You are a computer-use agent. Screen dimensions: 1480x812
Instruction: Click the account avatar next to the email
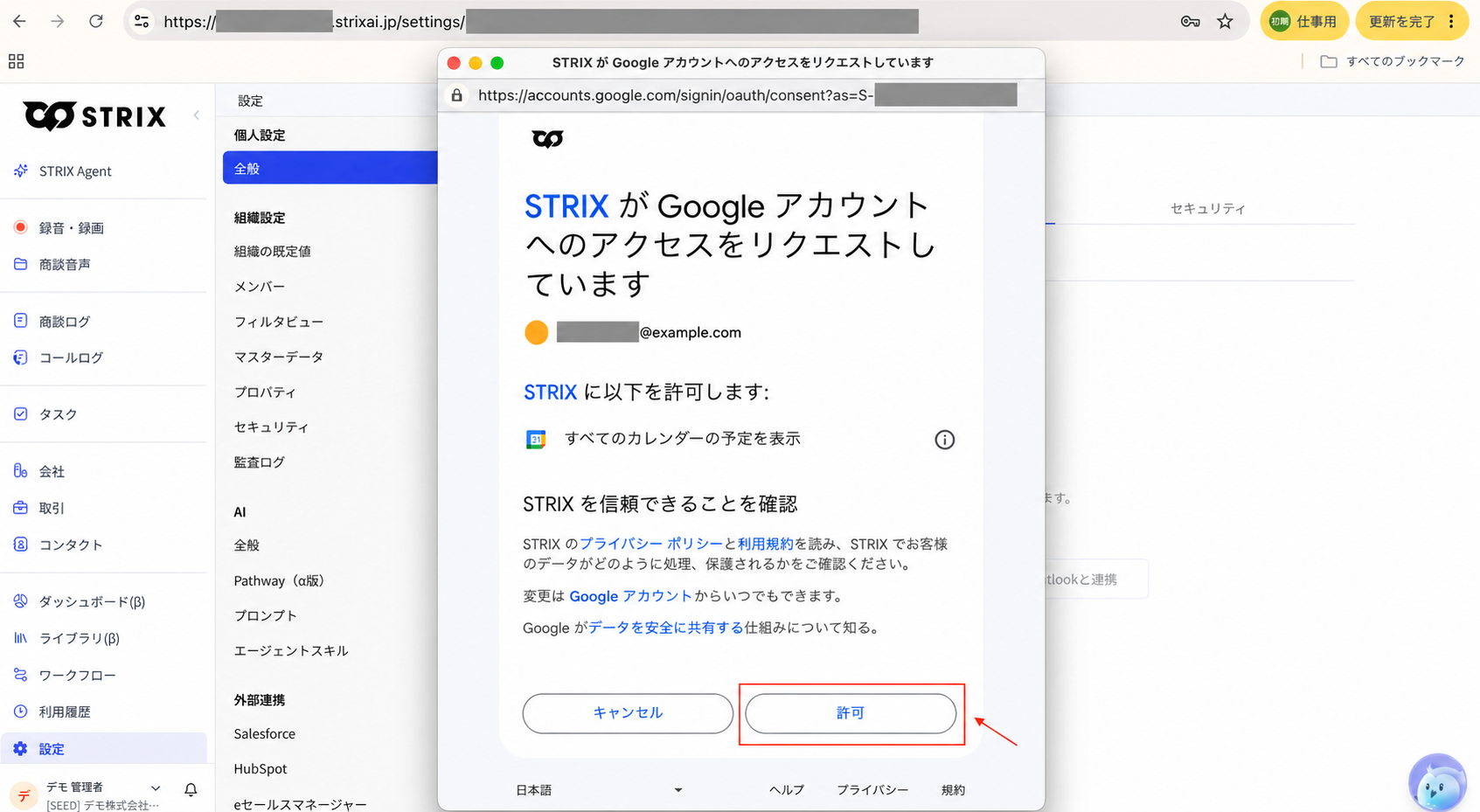pos(536,332)
